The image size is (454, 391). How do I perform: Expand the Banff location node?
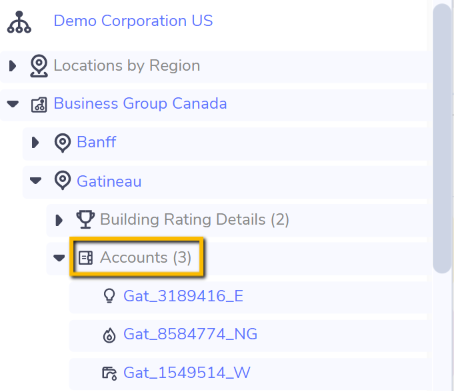35,142
